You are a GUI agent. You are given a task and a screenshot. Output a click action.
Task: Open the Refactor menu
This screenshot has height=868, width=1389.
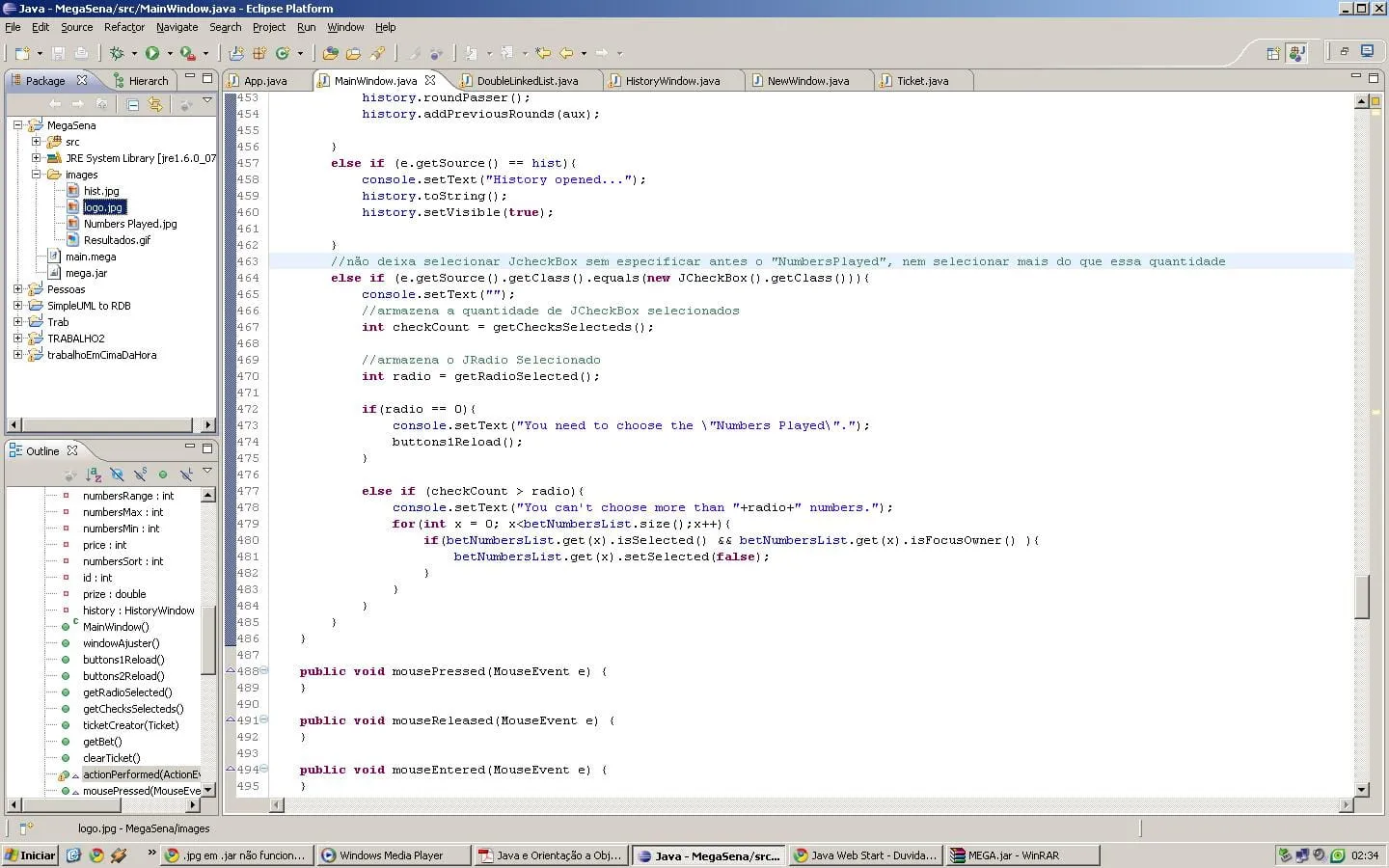click(x=123, y=27)
